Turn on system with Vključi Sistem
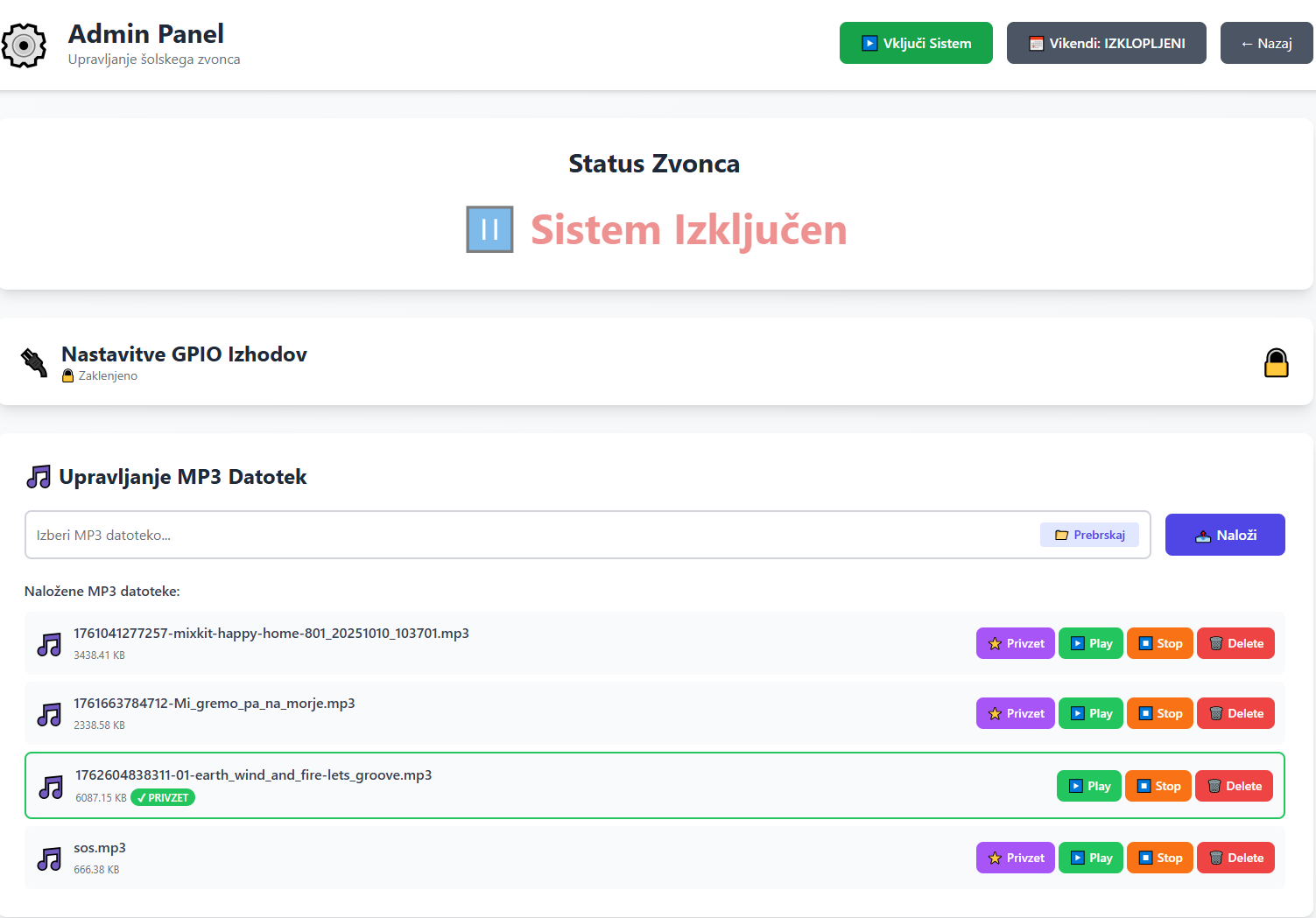This screenshot has width=1316, height=918. pos(915,43)
